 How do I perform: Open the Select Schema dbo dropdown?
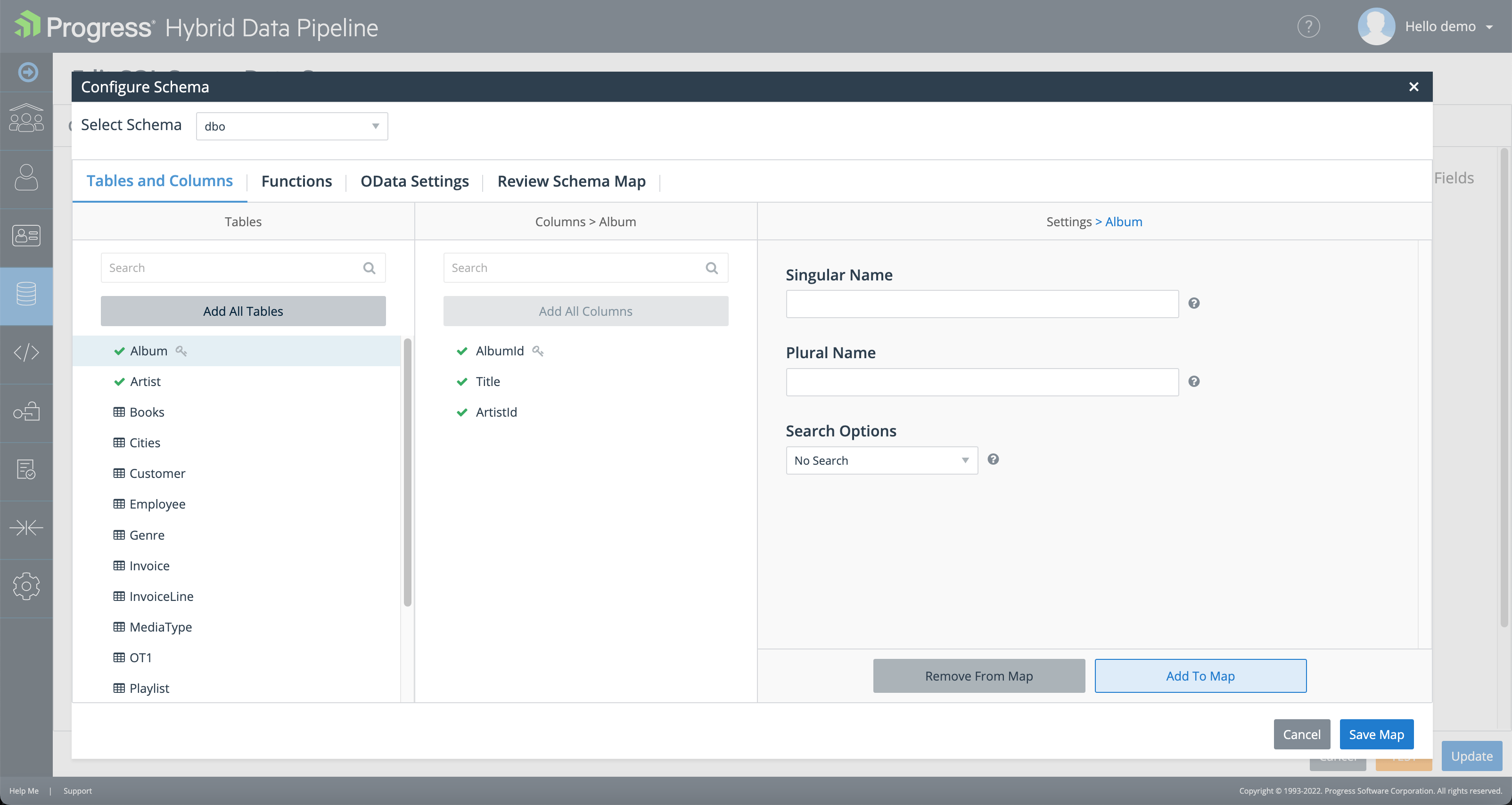coord(292,126)
